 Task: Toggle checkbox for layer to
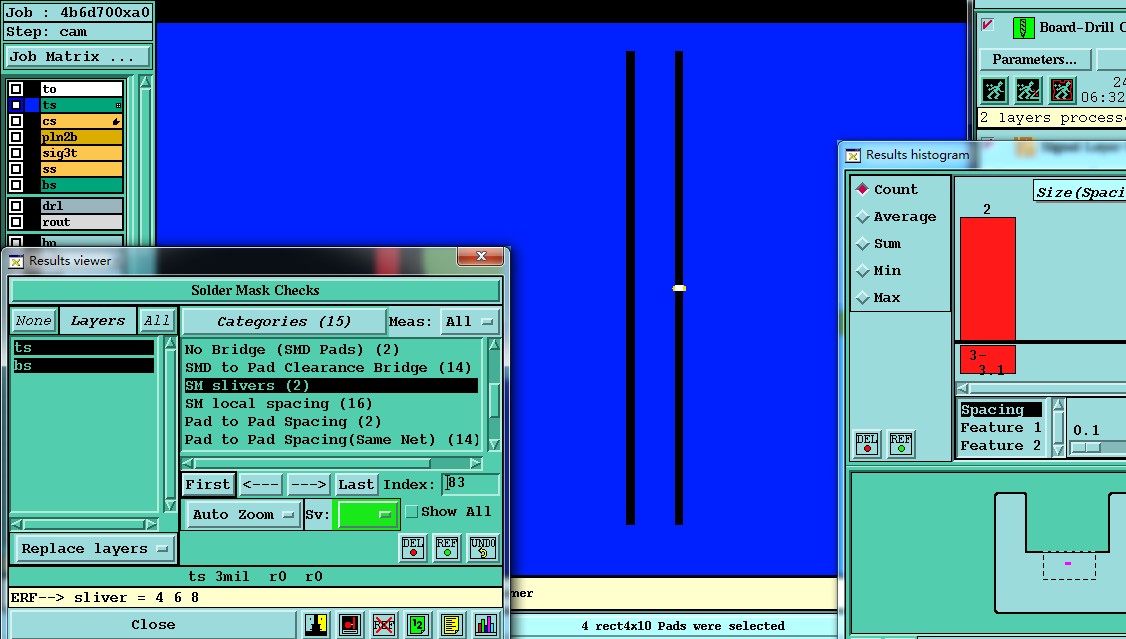(16, 89)
